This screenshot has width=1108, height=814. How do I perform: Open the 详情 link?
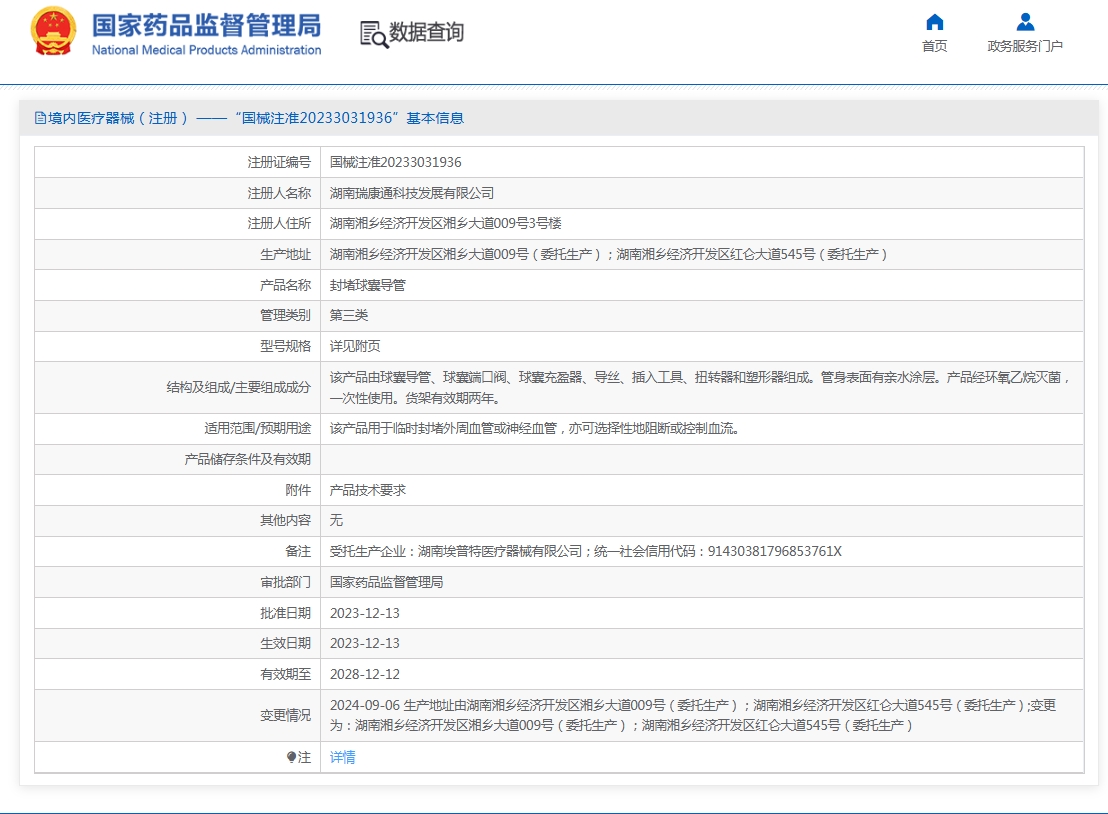click(x=343, y=757)
